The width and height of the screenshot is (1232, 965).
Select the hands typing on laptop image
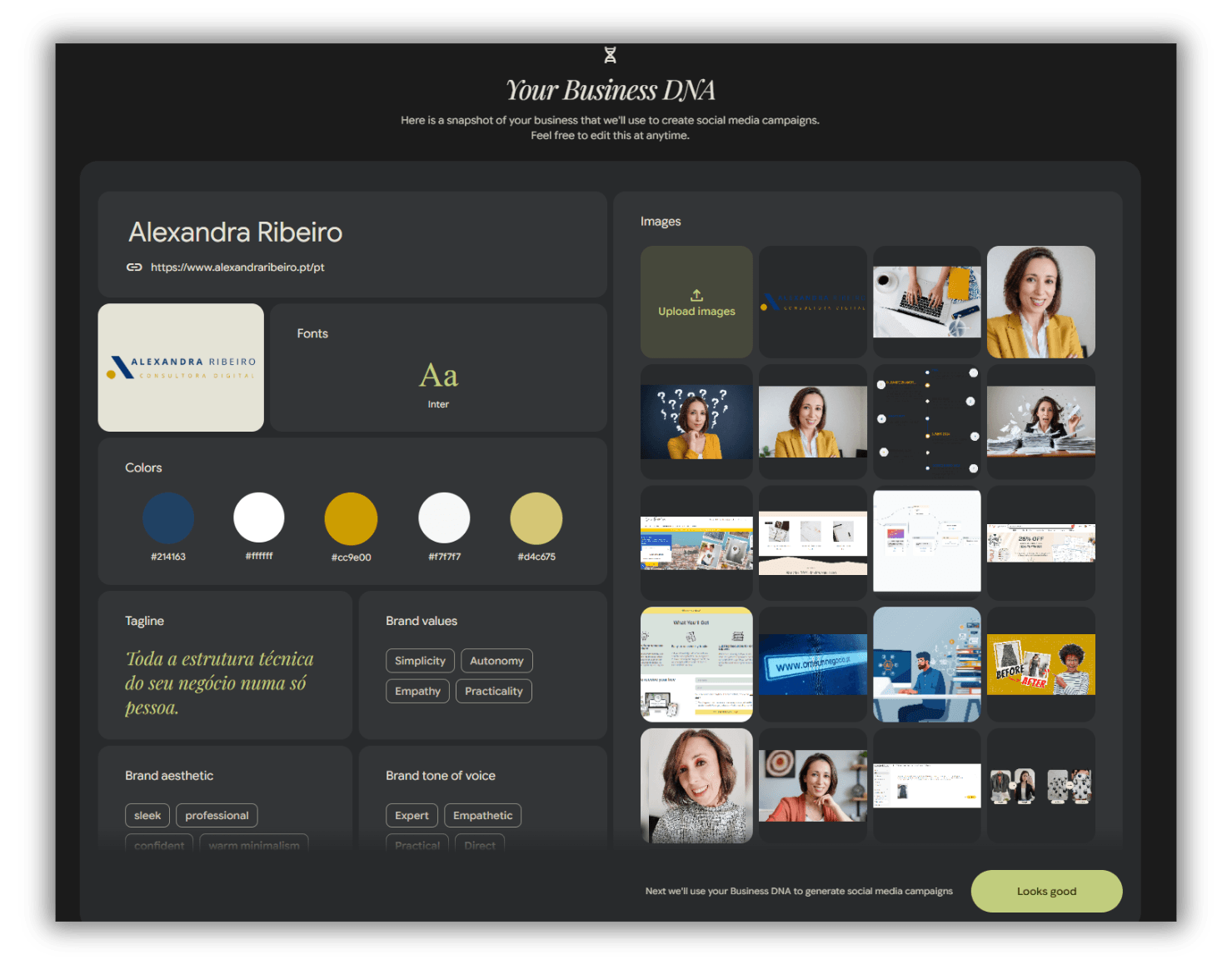click(926, 302)
